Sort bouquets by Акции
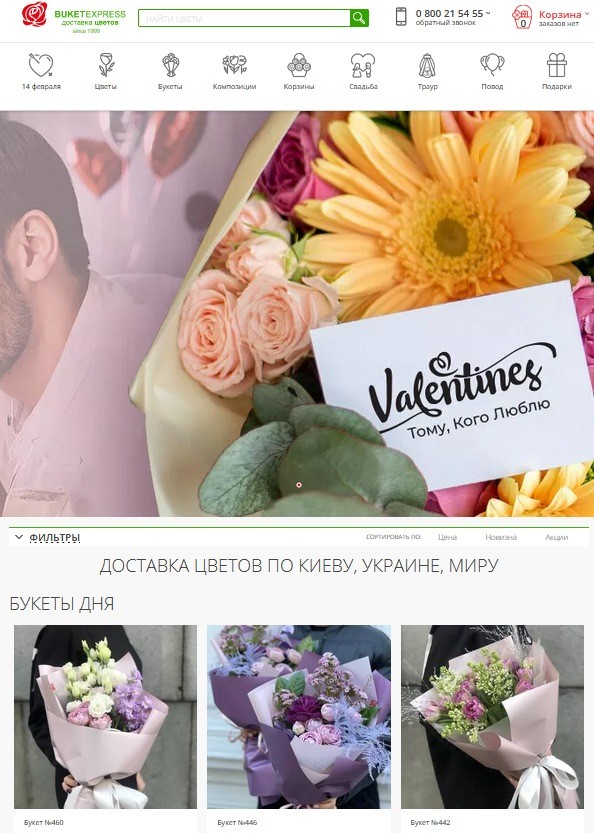This screenshot has height=833, width=594. point(556,537)
